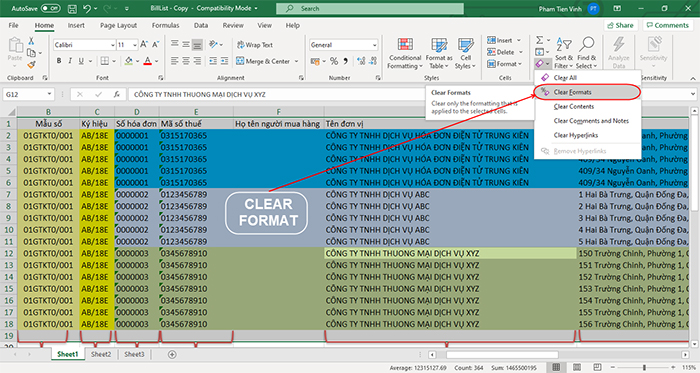Open Sort & Filter menu
This screenshot has height=373, width=700.
click(x=564, y=53)
